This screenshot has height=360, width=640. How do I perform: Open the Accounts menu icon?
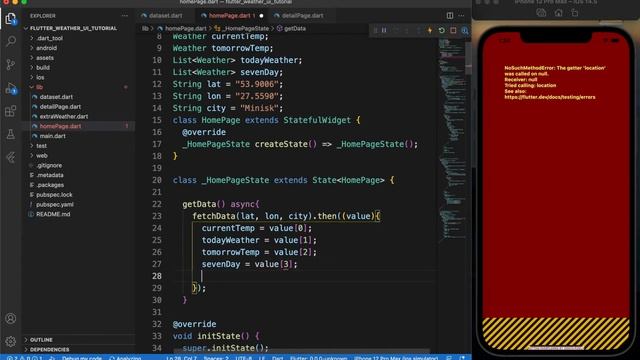click(11, 318)
